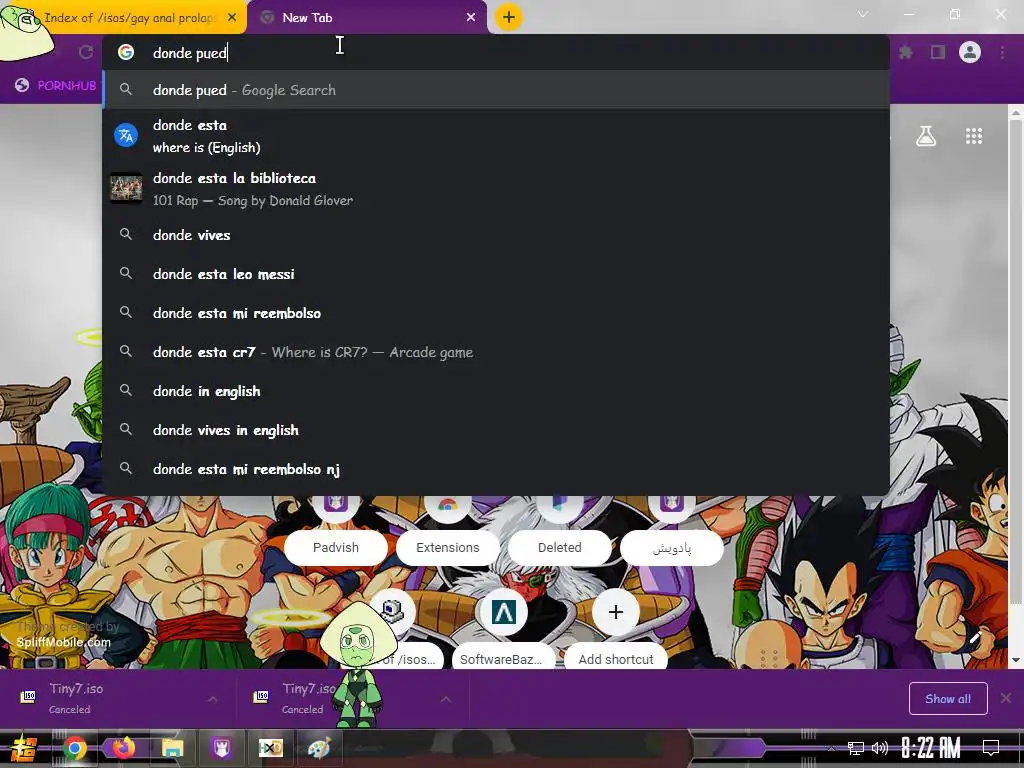
Task: Open Google Chrome from the taskbar
Action: [x=74, y=748]
